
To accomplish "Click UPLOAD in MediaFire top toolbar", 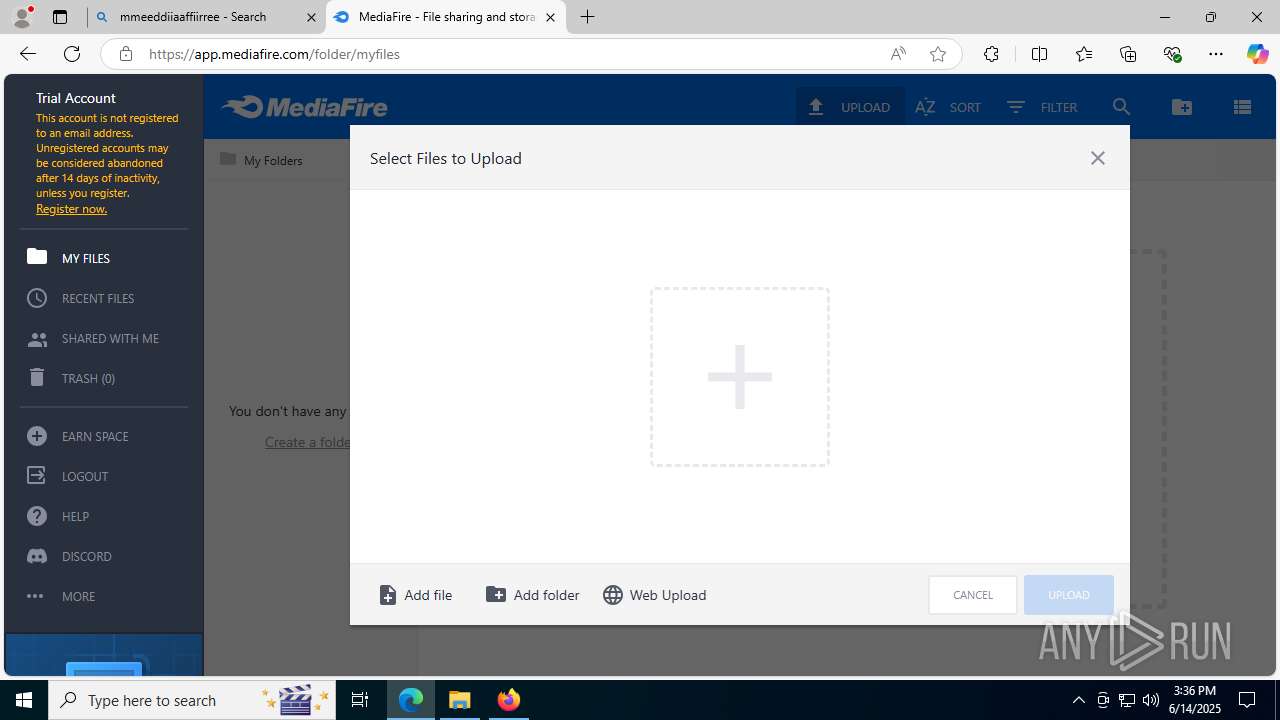I will coord(850,107).
